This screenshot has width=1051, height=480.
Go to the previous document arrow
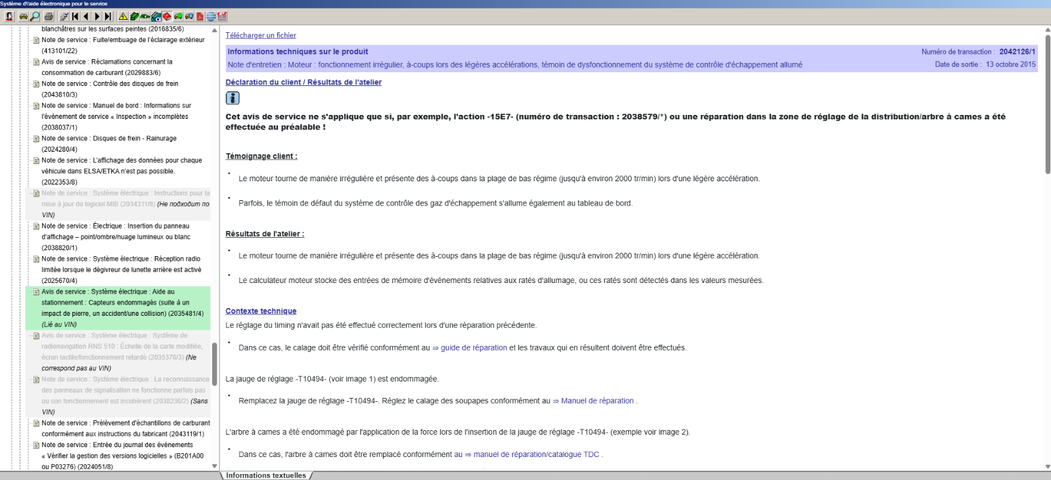[x=86, y=16]
